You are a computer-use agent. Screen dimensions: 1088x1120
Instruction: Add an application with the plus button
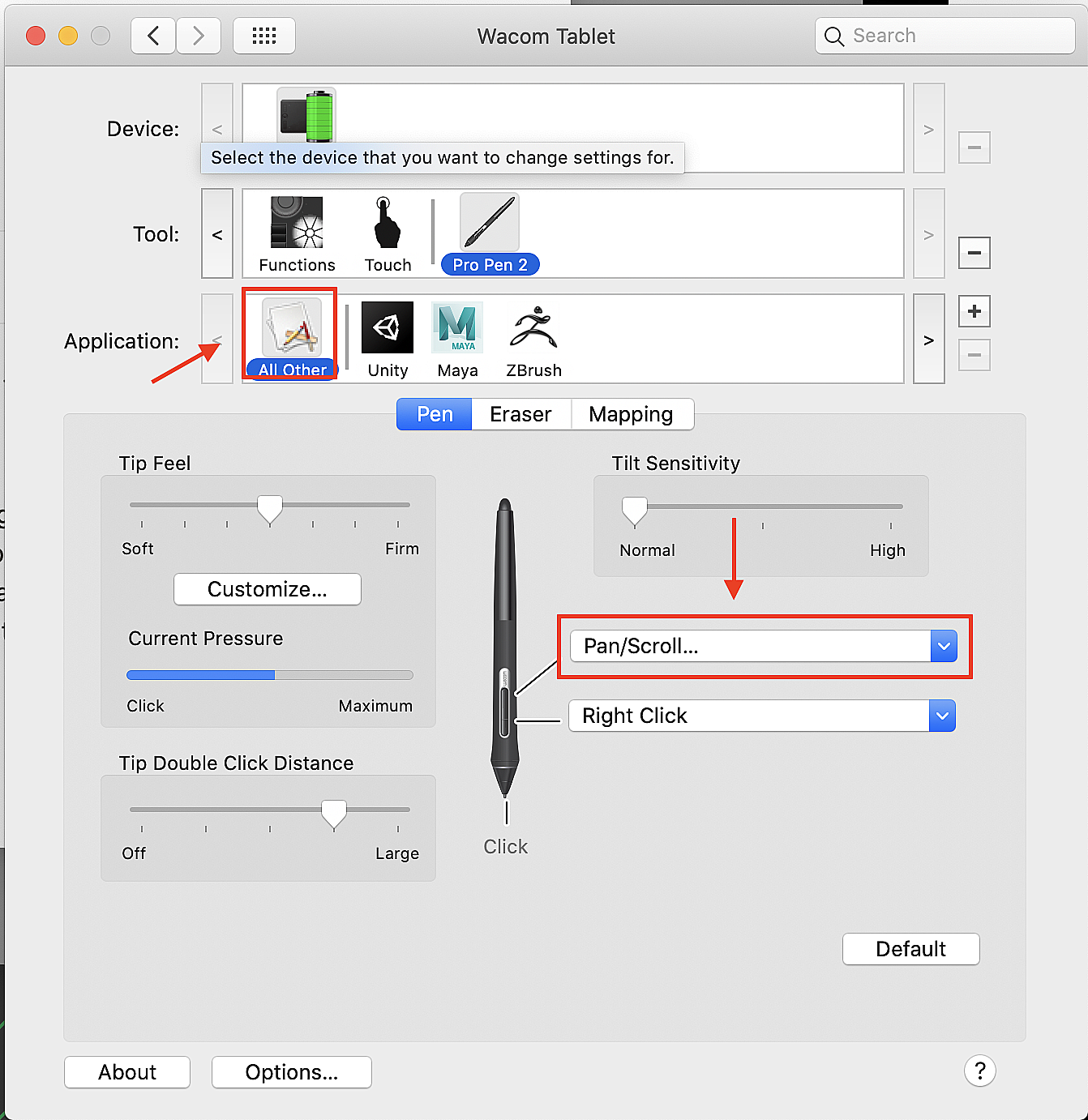click(x=974, y=311)
